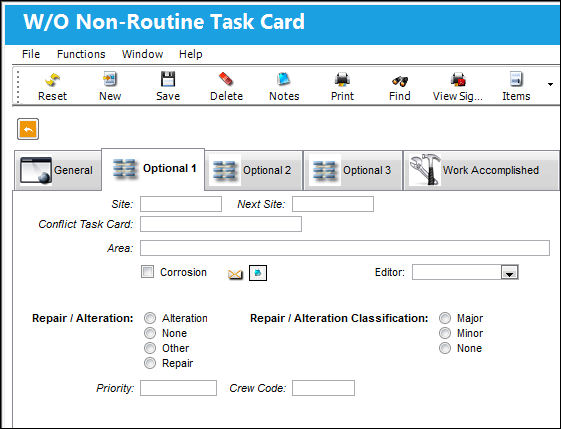The image size is (561, 429).
Task: Choose Major classification radio button
Action: click(445, 318)
